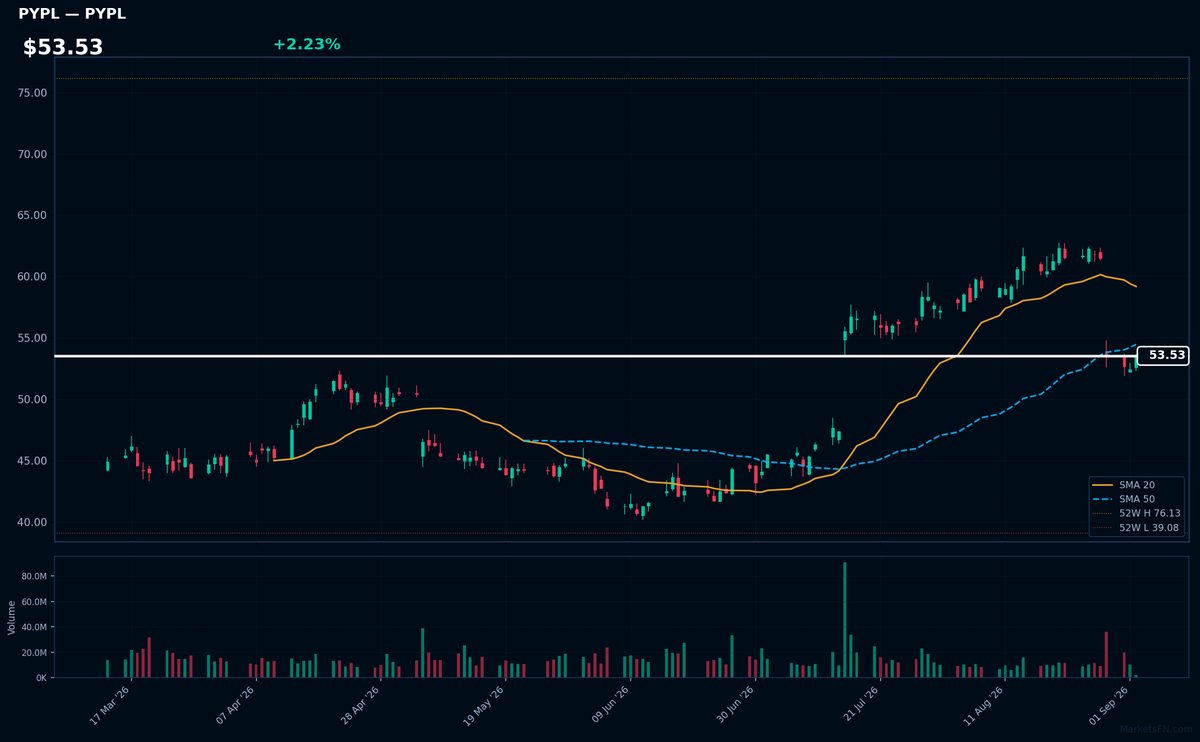This screenshot has height=742, width=1200.
Task: Click the 75.00 price axis label
Action: [x=33, y=93]
